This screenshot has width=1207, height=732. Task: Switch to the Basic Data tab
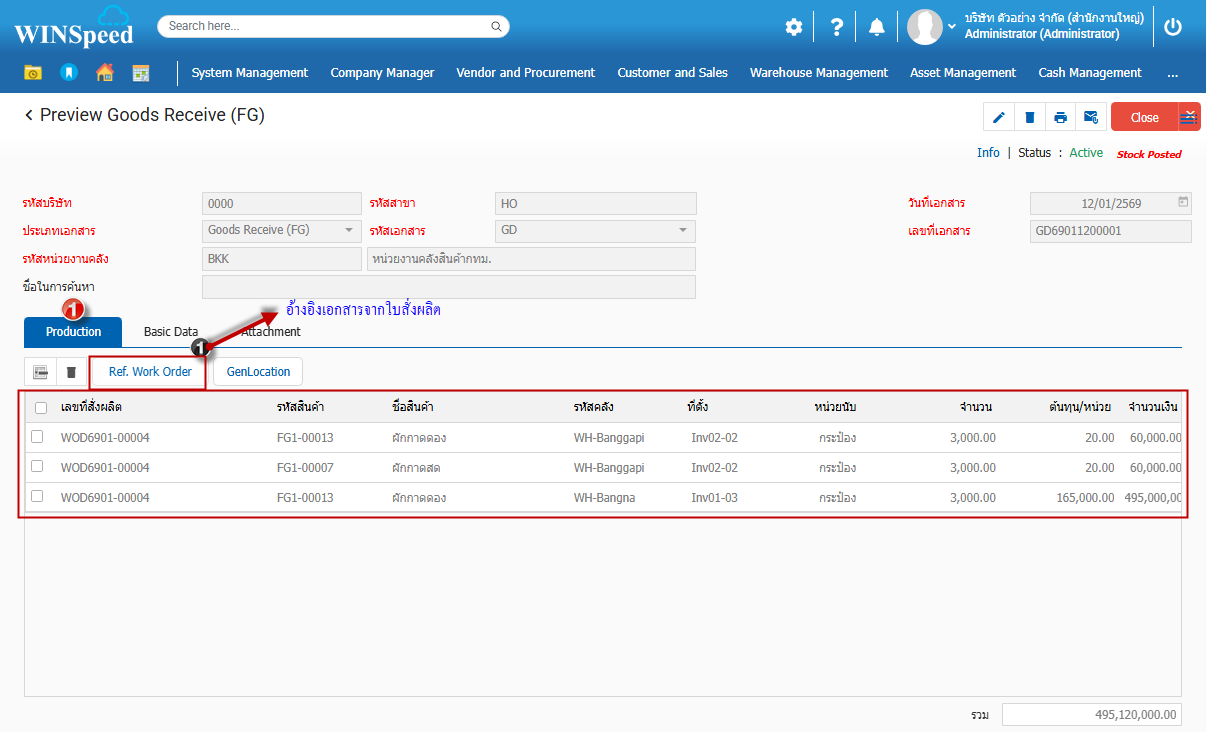[x=170, y=332]
